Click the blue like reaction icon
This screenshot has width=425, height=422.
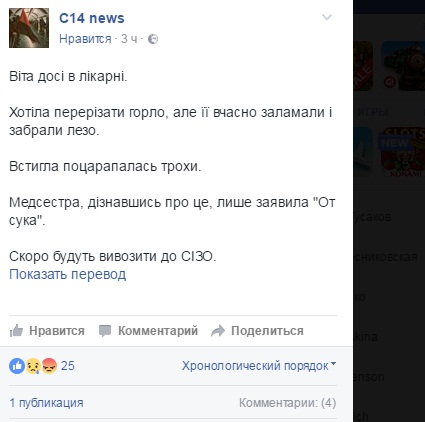(x=17, y=366)
